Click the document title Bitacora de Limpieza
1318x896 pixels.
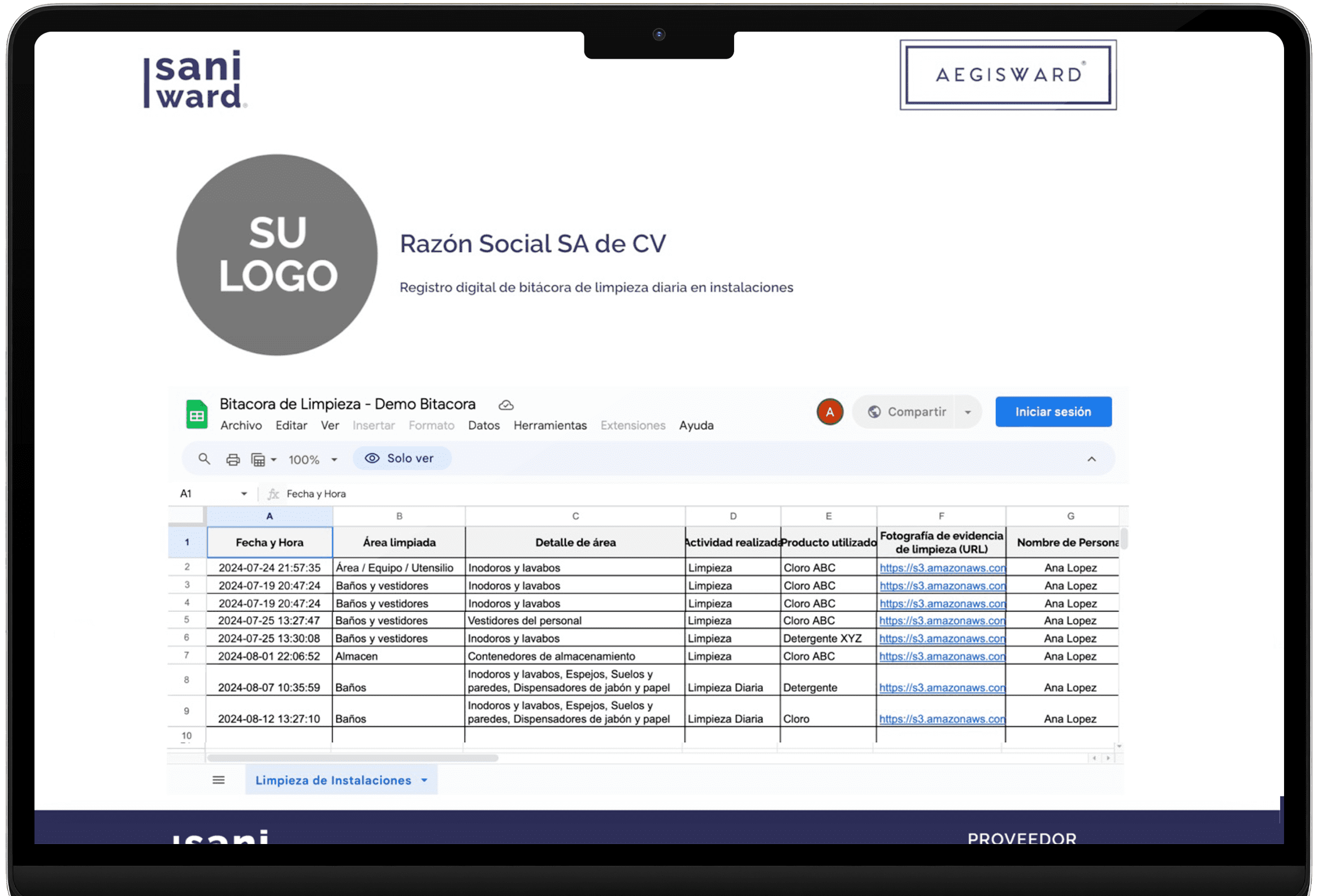coord(347,404)
